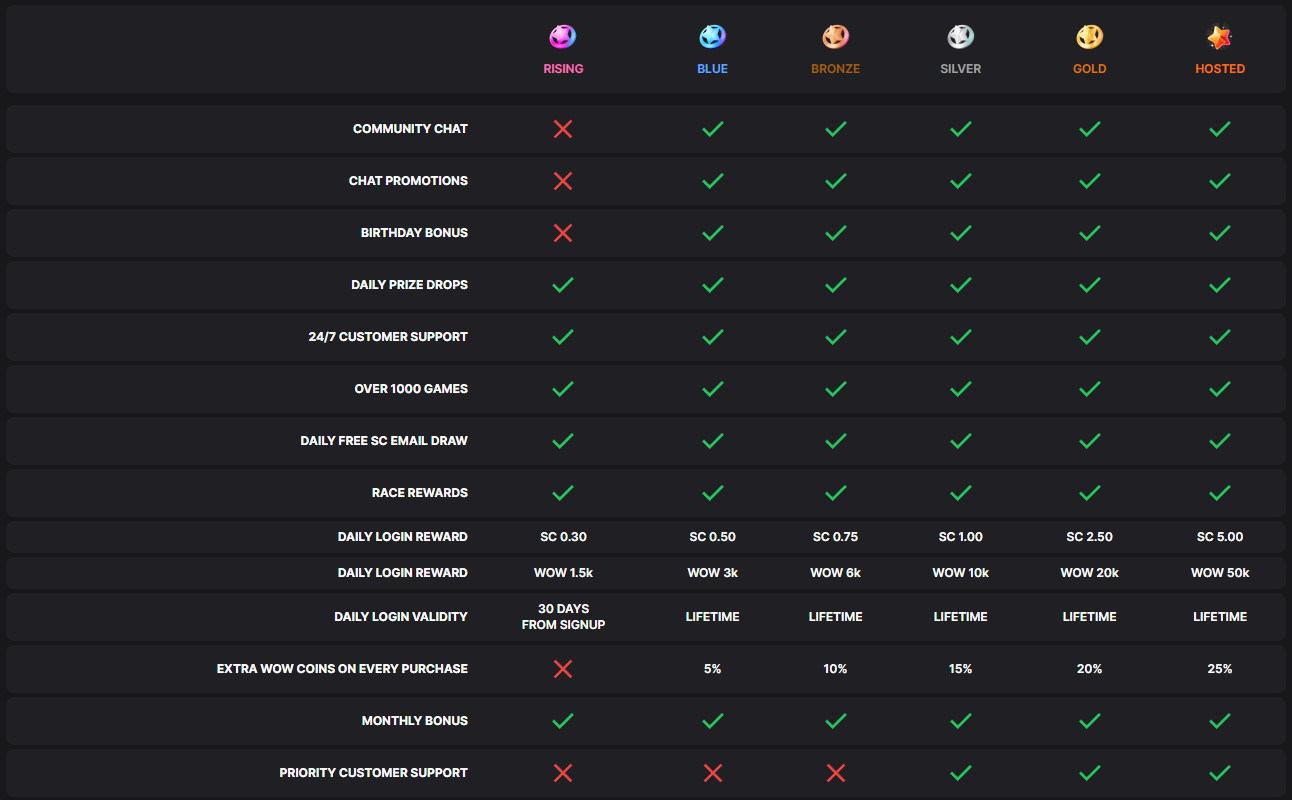
Task: Click the pink Rising tier star icon
Action: click(563, 37)
